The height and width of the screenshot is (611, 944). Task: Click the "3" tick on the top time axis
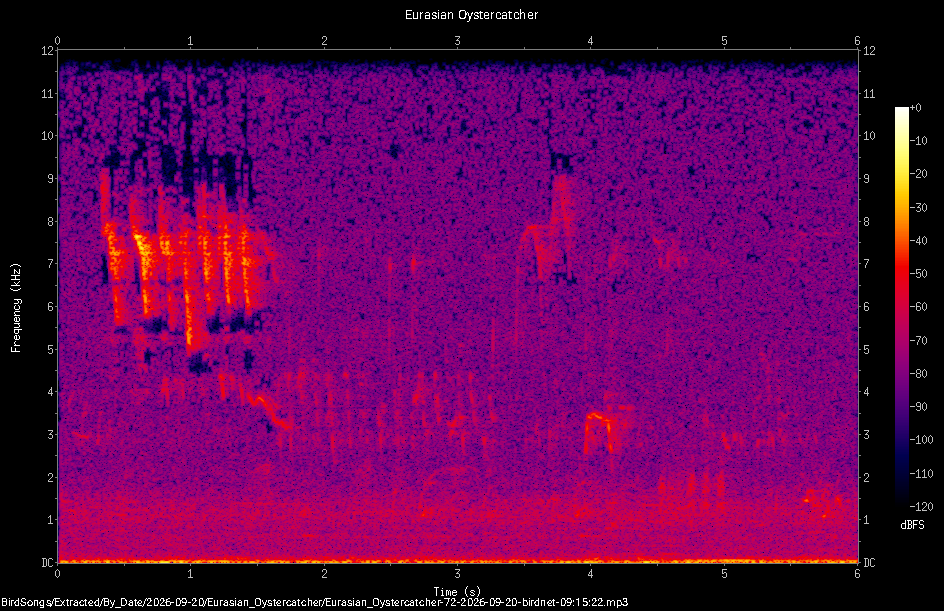[x=457, y=41]
